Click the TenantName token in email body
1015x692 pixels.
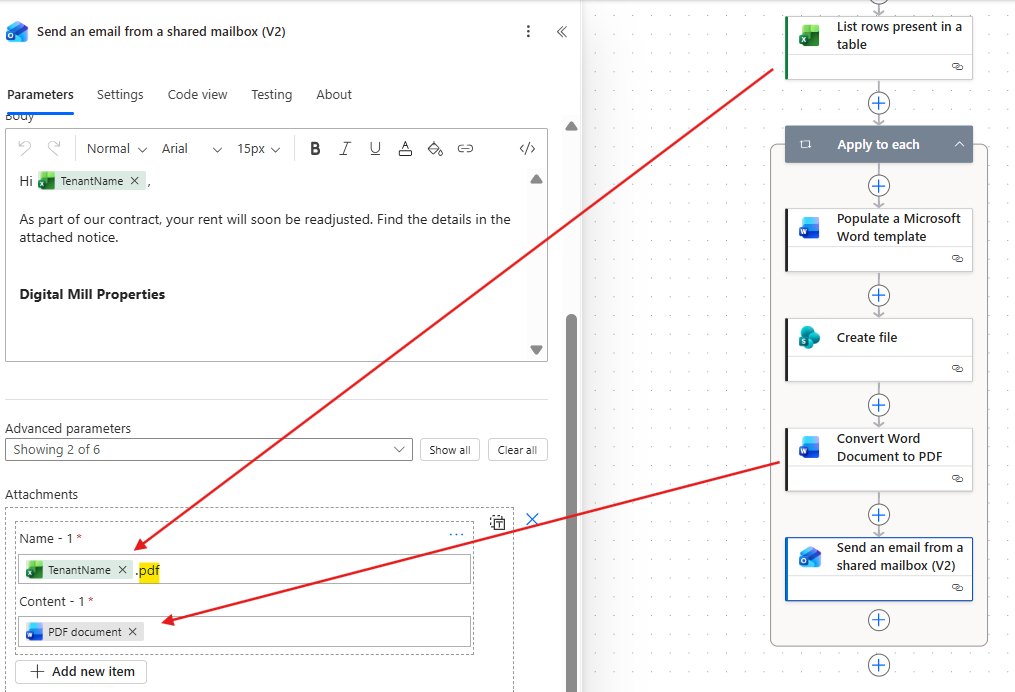pyautogui.click(x=91, y=181)
